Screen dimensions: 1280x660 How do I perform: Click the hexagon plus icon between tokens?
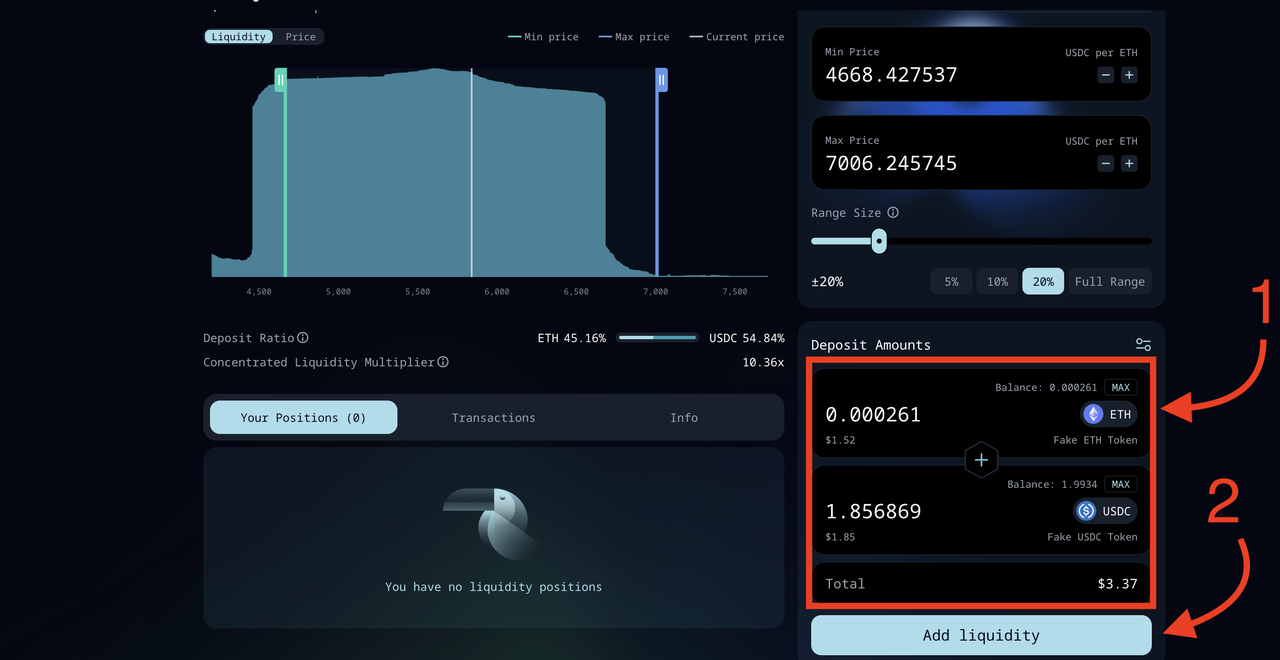(x=981, y=460)
